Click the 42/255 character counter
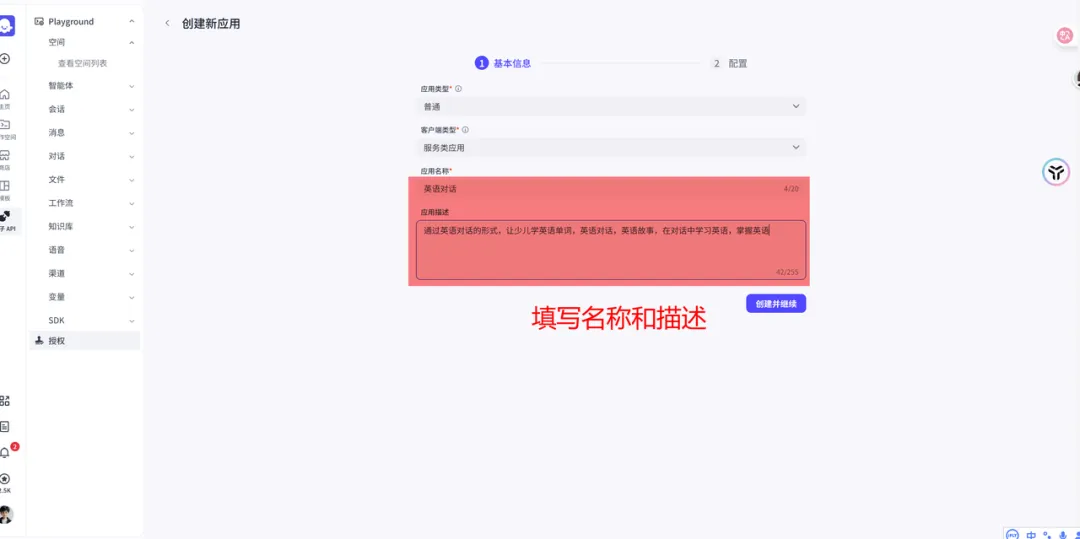1080x539 pixels. coord(787,273)
